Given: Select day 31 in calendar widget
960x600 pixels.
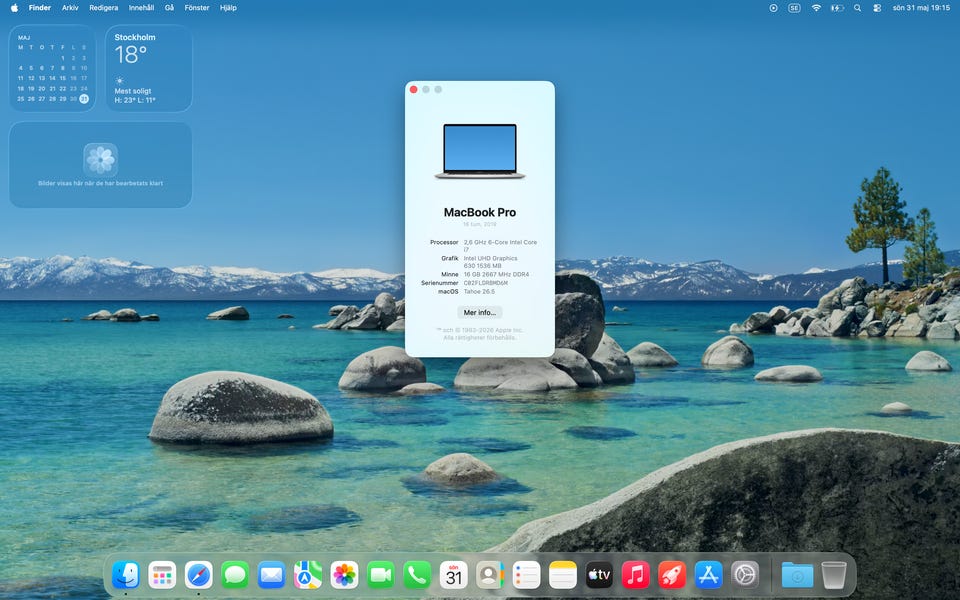Looking at the screenshot, I should (84, 99).
